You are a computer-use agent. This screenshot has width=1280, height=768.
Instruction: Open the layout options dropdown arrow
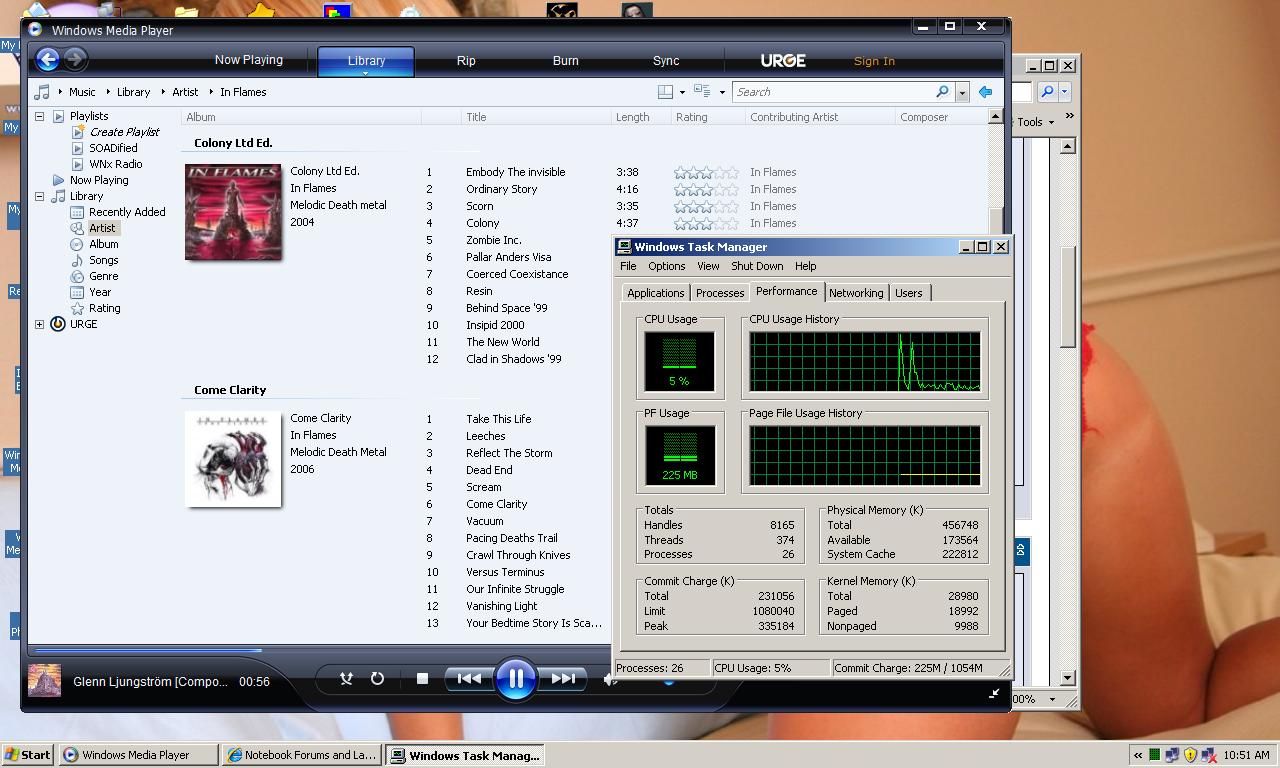pyautogui.click(x=682, y=92)
